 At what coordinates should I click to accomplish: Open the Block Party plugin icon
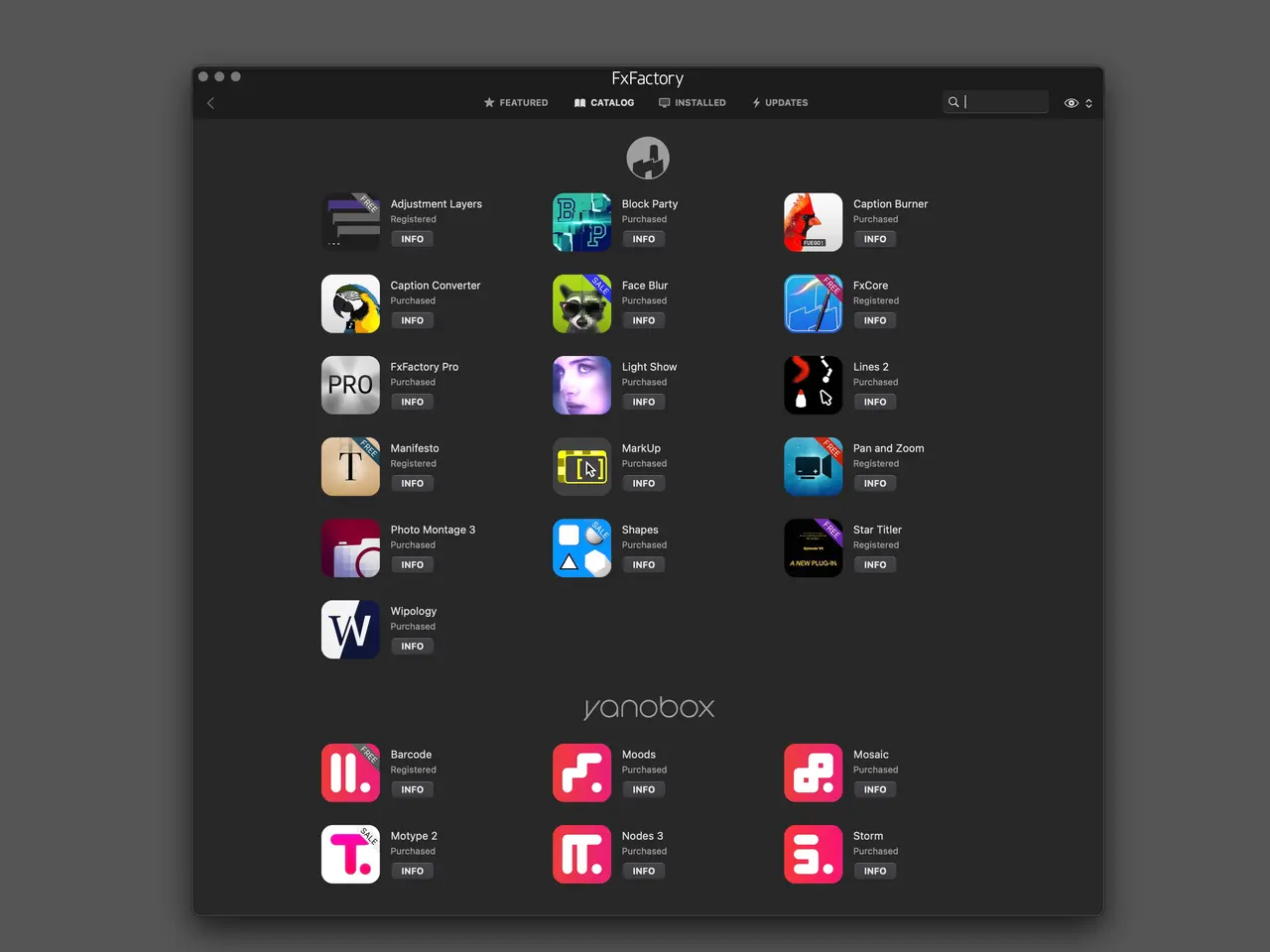581,222
